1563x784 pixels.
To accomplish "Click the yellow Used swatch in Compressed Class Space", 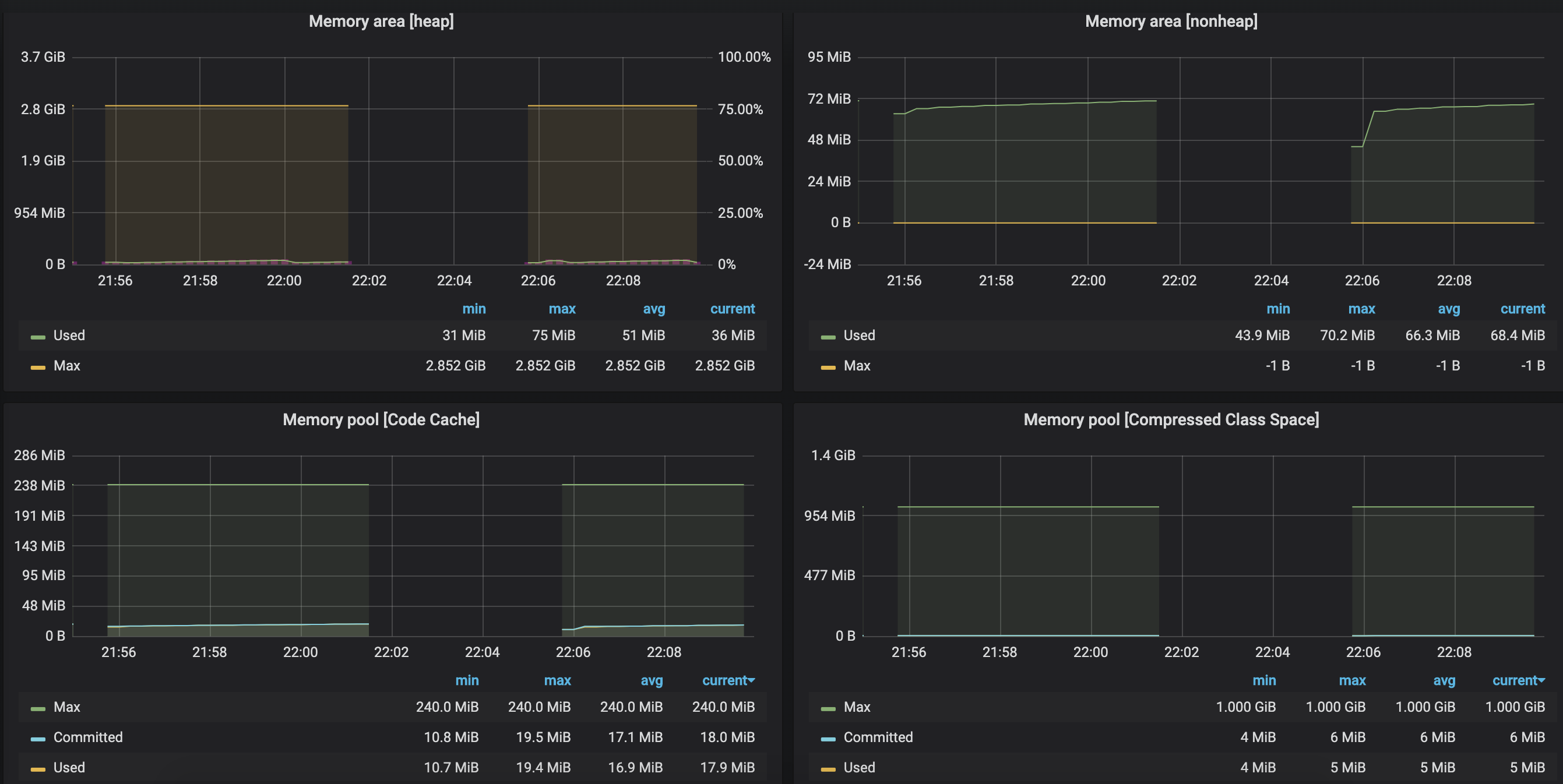I will tap(828, 769).
